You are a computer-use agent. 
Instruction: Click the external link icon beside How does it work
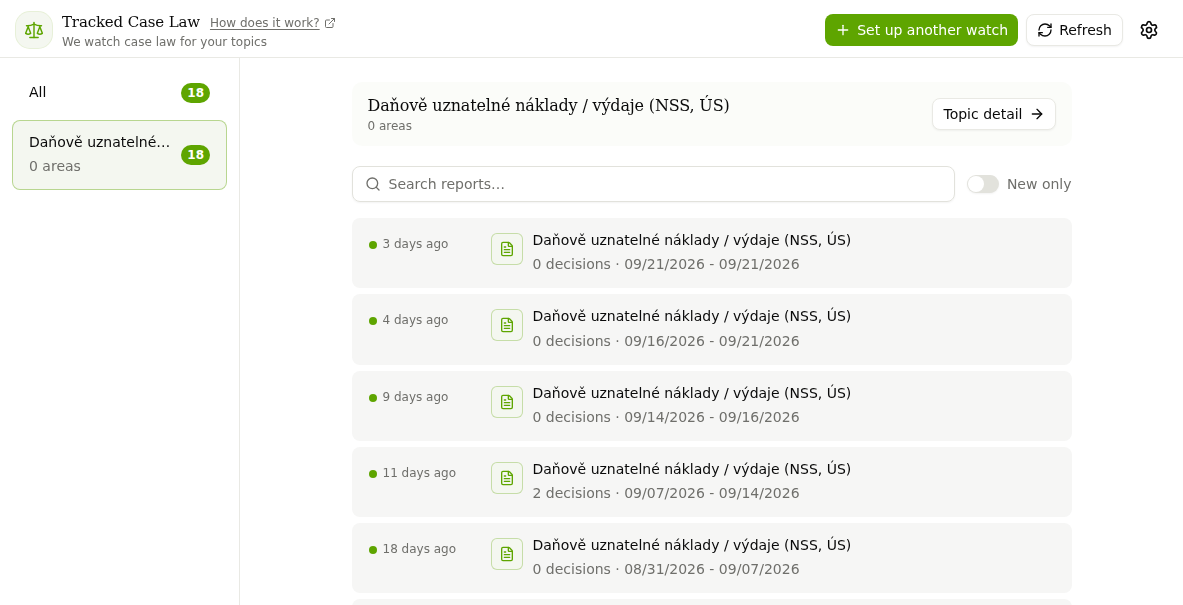(x=330, y=23)
